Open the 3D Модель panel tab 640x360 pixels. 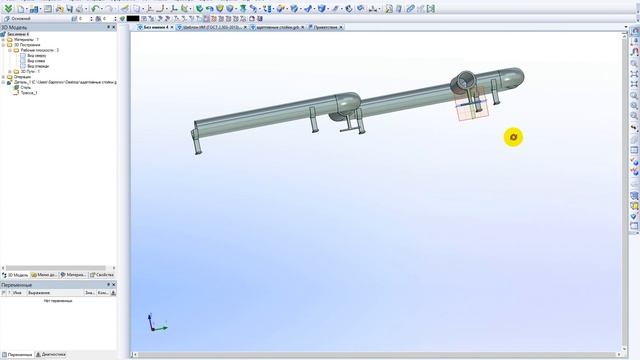16,275
